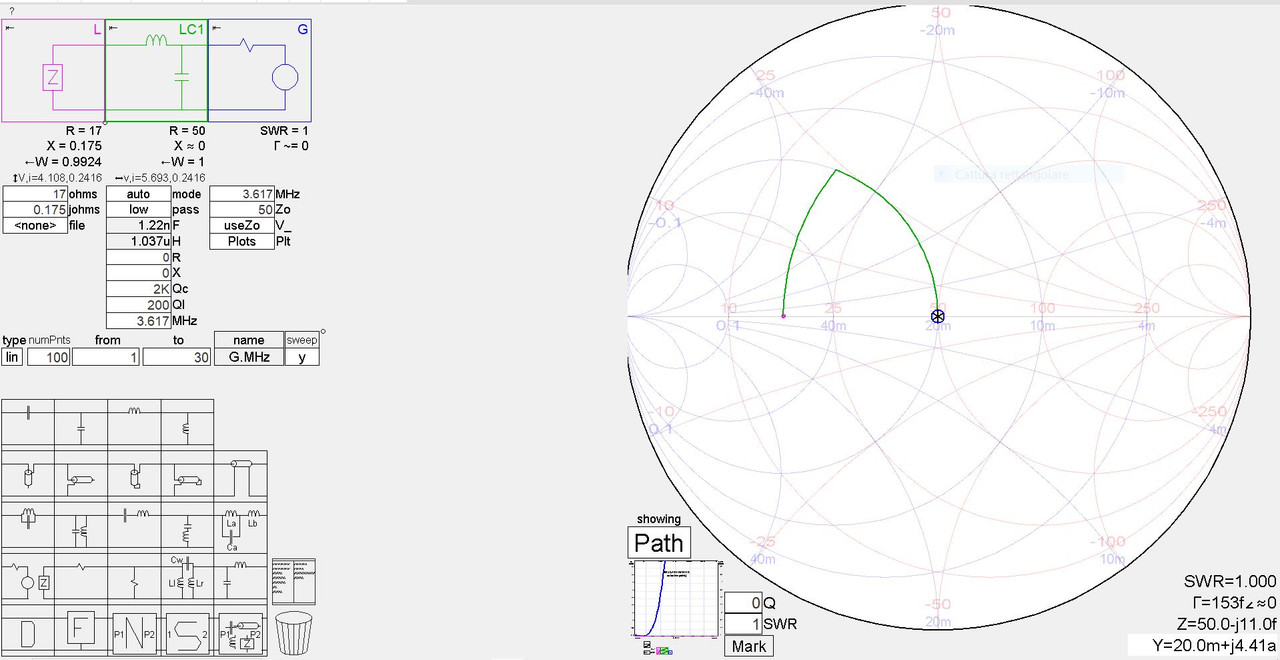Click the 17 ohms load field
This screenshot has height=660, width=1280.
35,194
